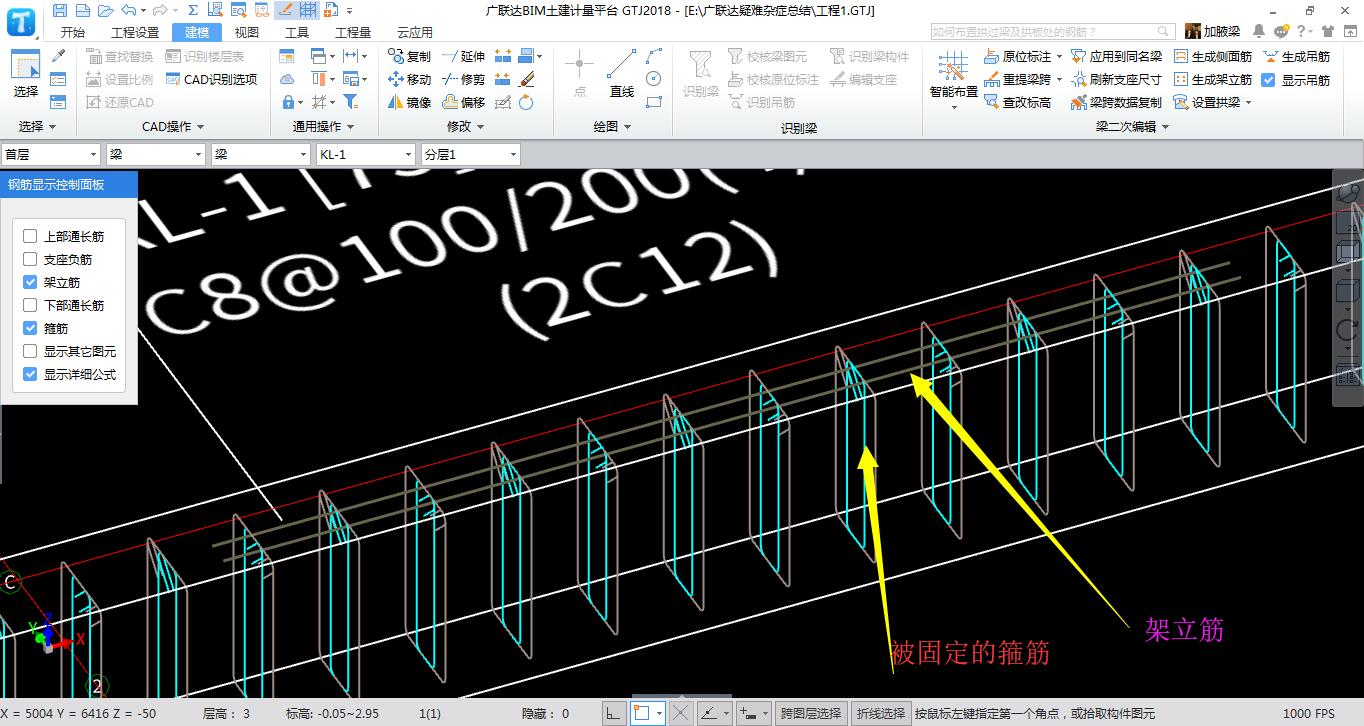The height and width of the screenshot is (726, 1364).
Task: Click 梁跨数据复制 (Copy beam span data)
Action: point(1116,102)
